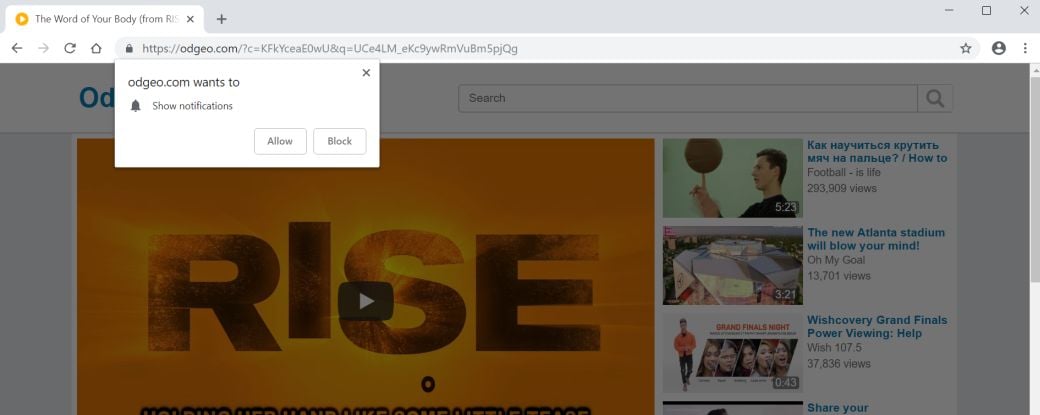Image resolution: width=1040 pixels, height=415 pixels.
Task: Click the Odgeo site logo
Action: (x=97, y=98)
